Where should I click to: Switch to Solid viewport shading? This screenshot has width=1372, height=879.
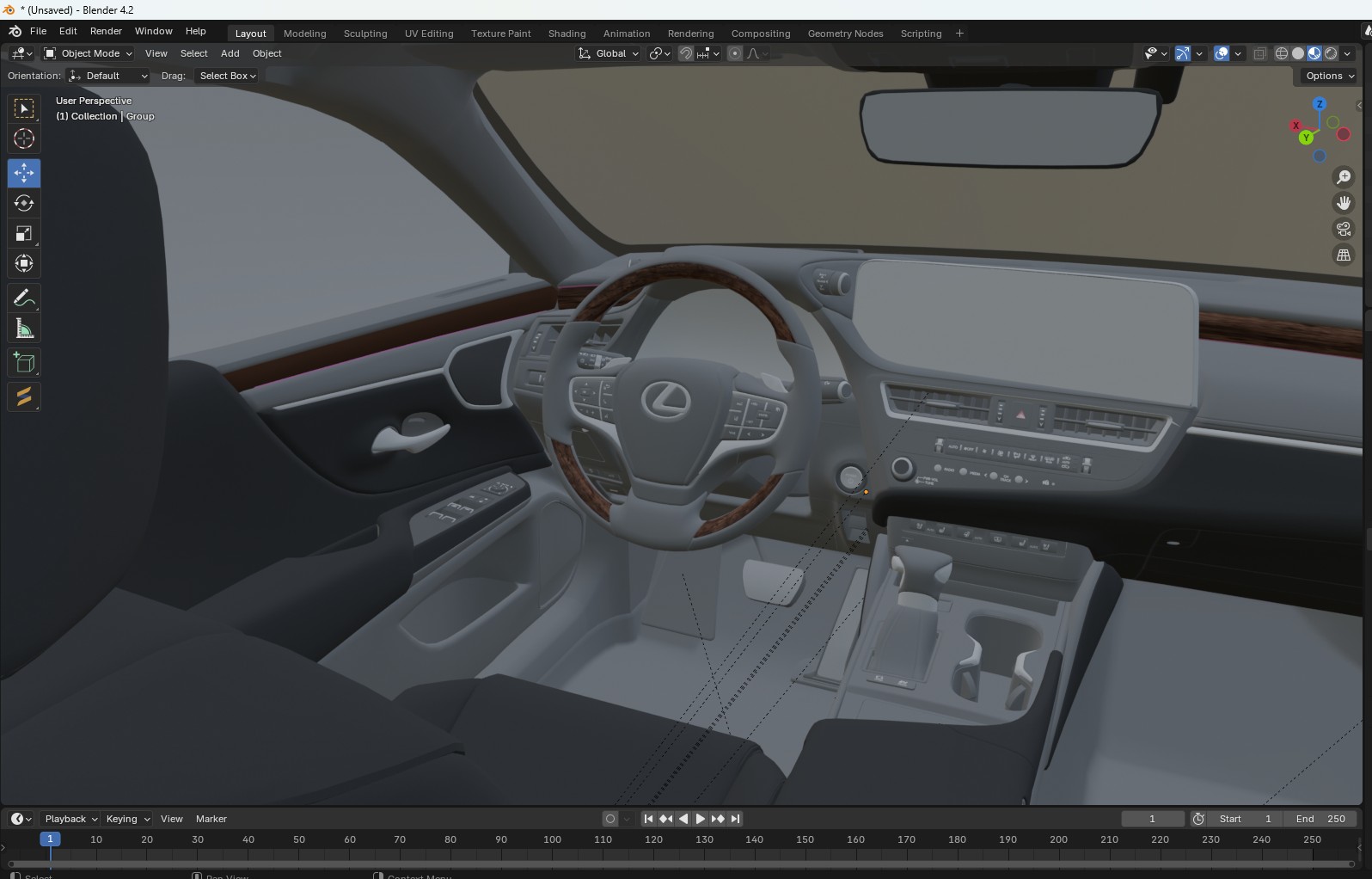tap(1298, 53)
